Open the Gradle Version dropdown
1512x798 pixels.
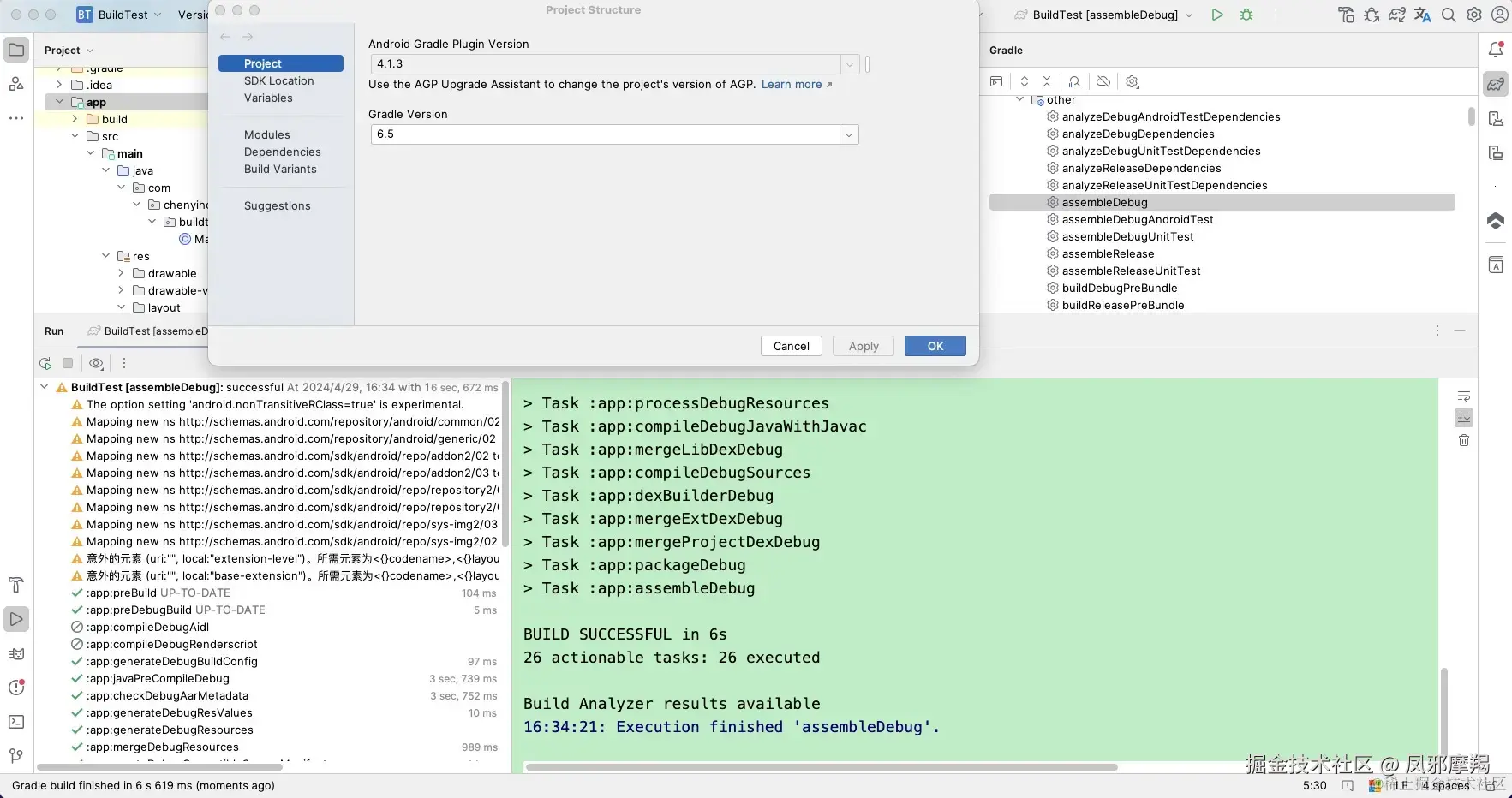pos(849,134)
